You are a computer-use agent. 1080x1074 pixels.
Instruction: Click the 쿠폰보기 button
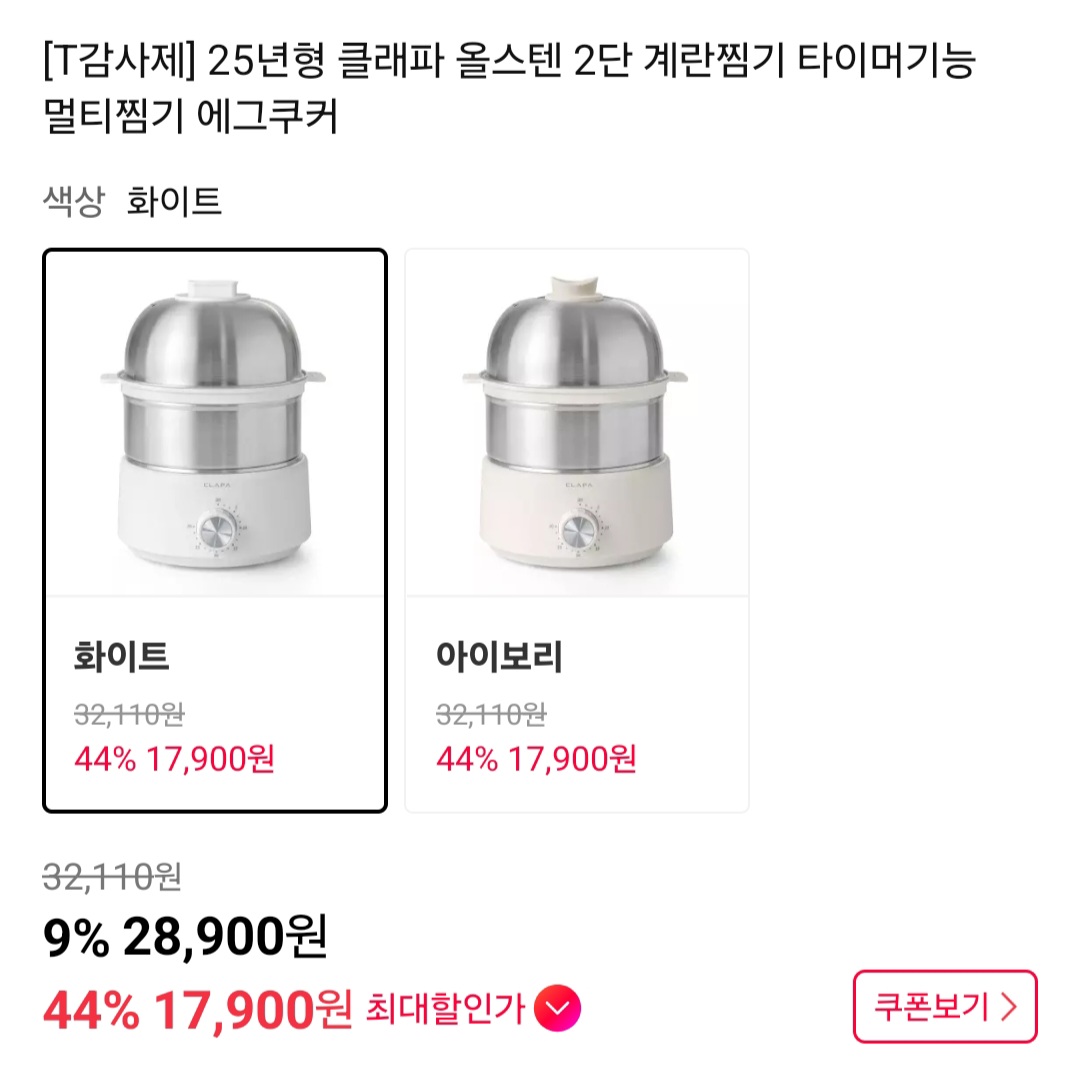click(944, 1007)
